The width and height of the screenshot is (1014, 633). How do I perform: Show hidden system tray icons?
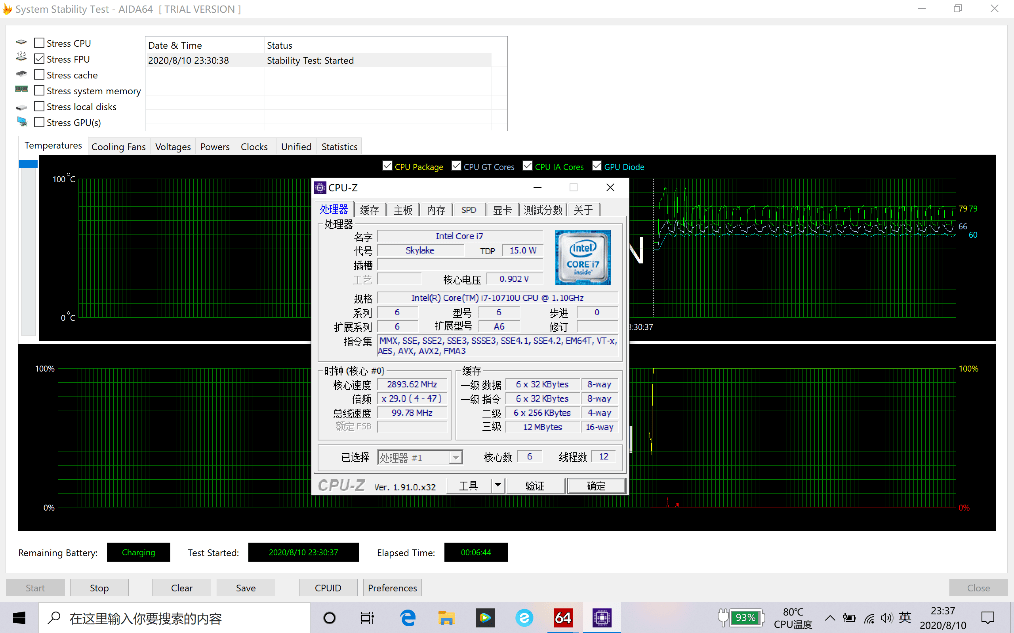(x=830, y=618)
